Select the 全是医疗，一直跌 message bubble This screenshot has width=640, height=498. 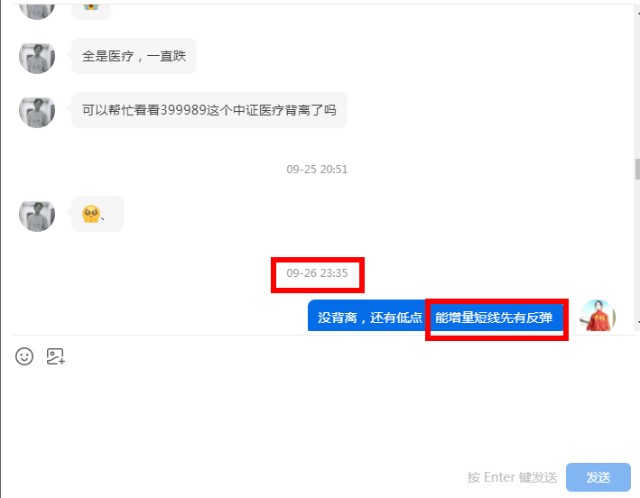(134, 56)
